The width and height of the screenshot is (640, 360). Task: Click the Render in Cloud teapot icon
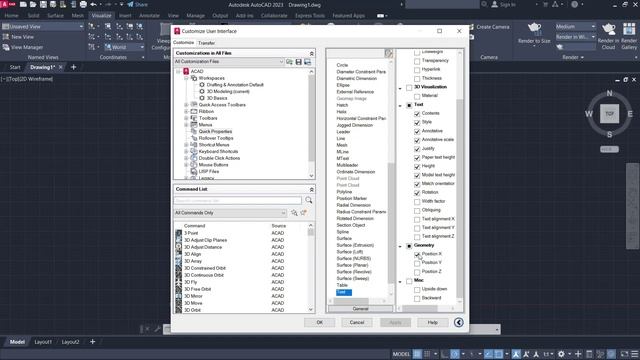pyautogui.click(x=608, y=29)
